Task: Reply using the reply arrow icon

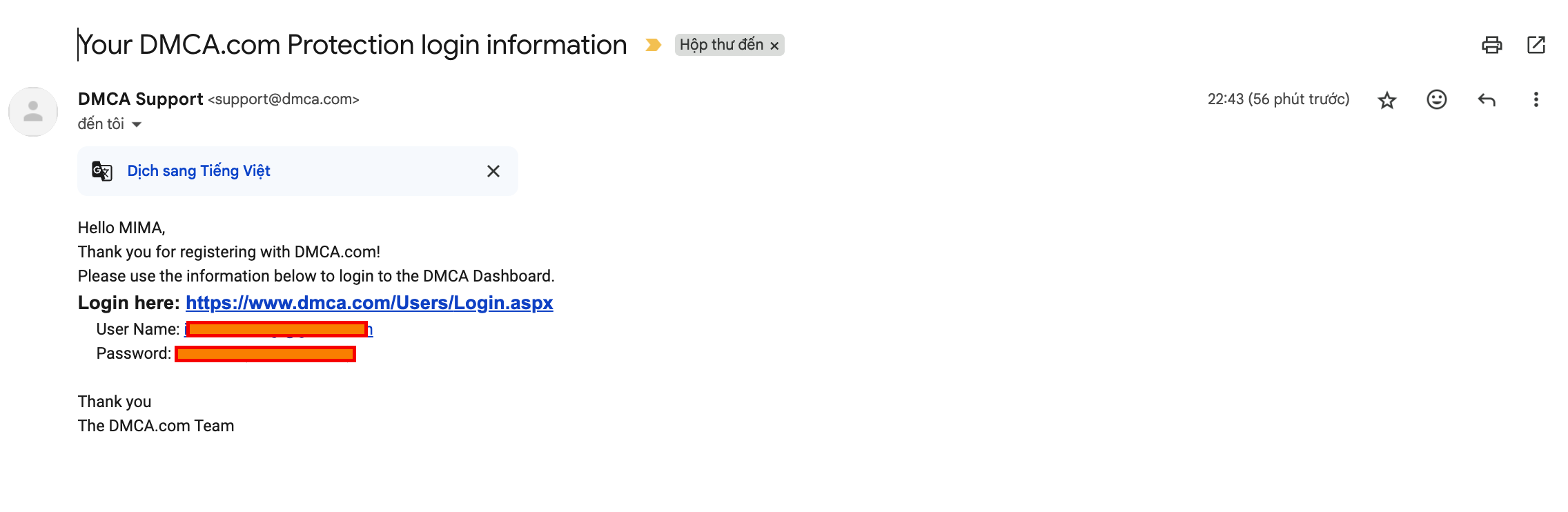Action: pos(1487,100)
